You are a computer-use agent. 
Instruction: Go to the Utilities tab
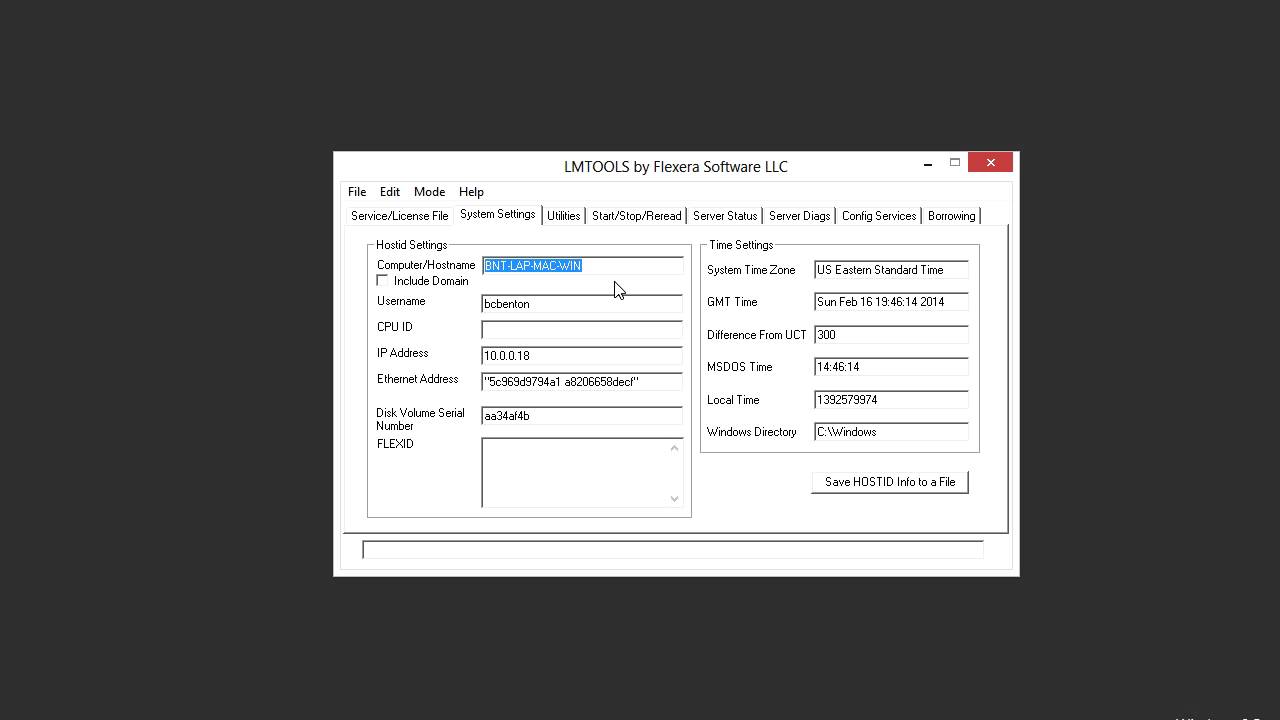(563, 216)
